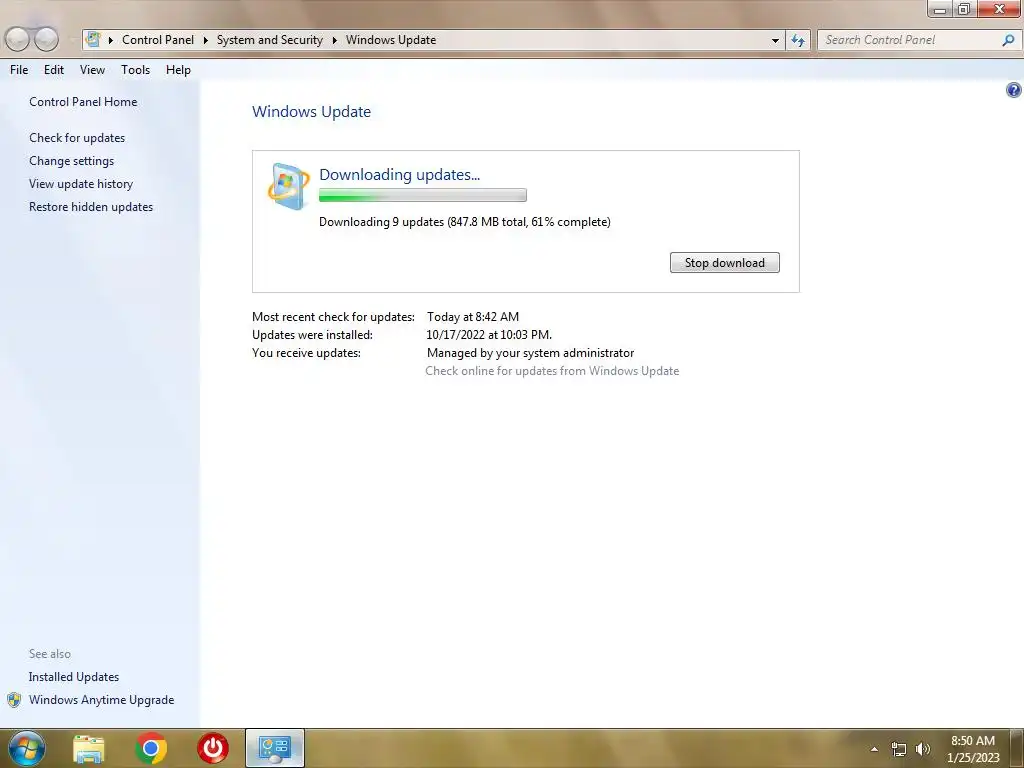Click Check online for updates from Windows Update
The width and height of the screenshot is (1024, 768).
[552, 371]
